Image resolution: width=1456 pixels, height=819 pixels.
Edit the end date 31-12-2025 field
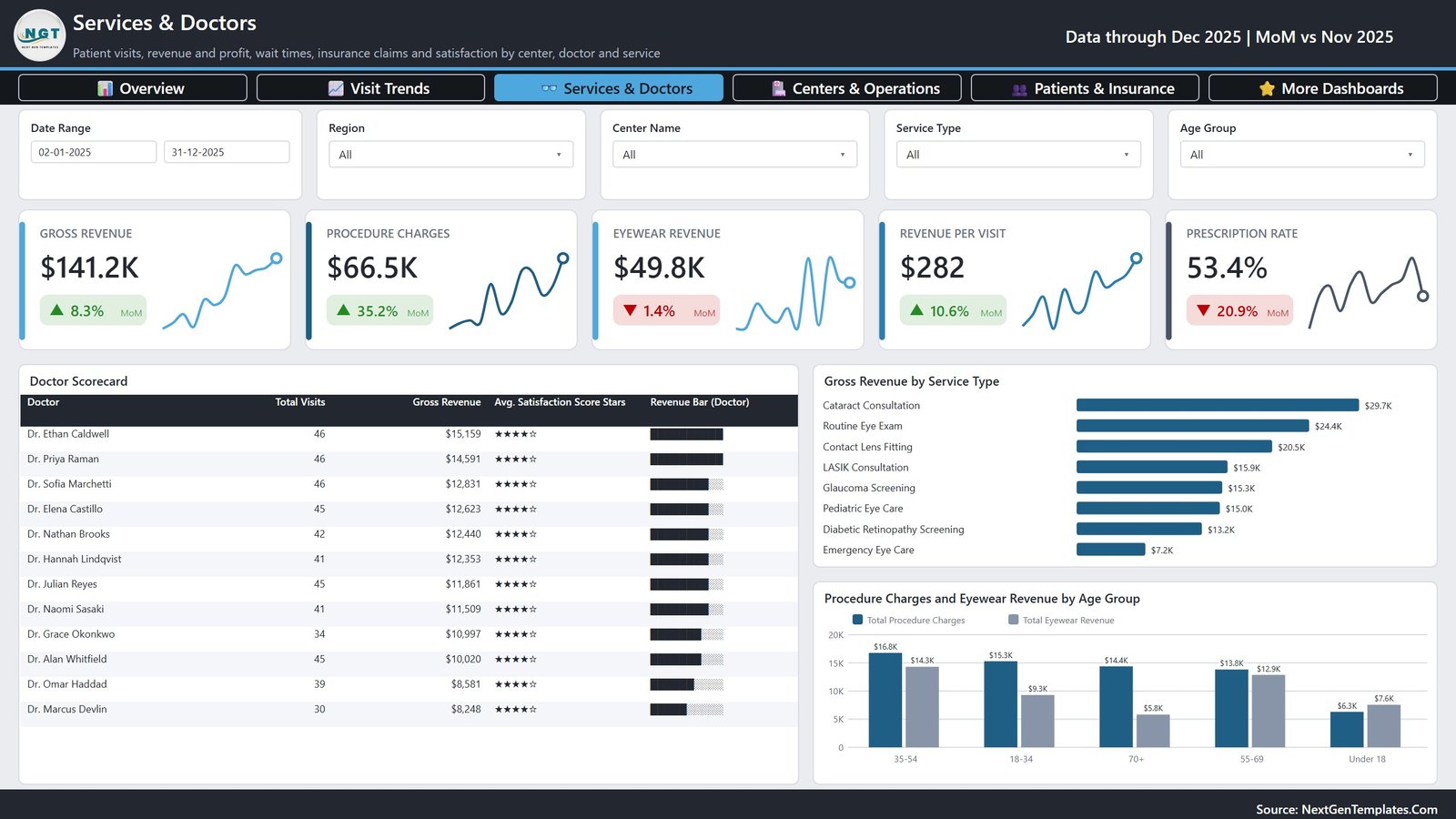click(x=227, y=152)
